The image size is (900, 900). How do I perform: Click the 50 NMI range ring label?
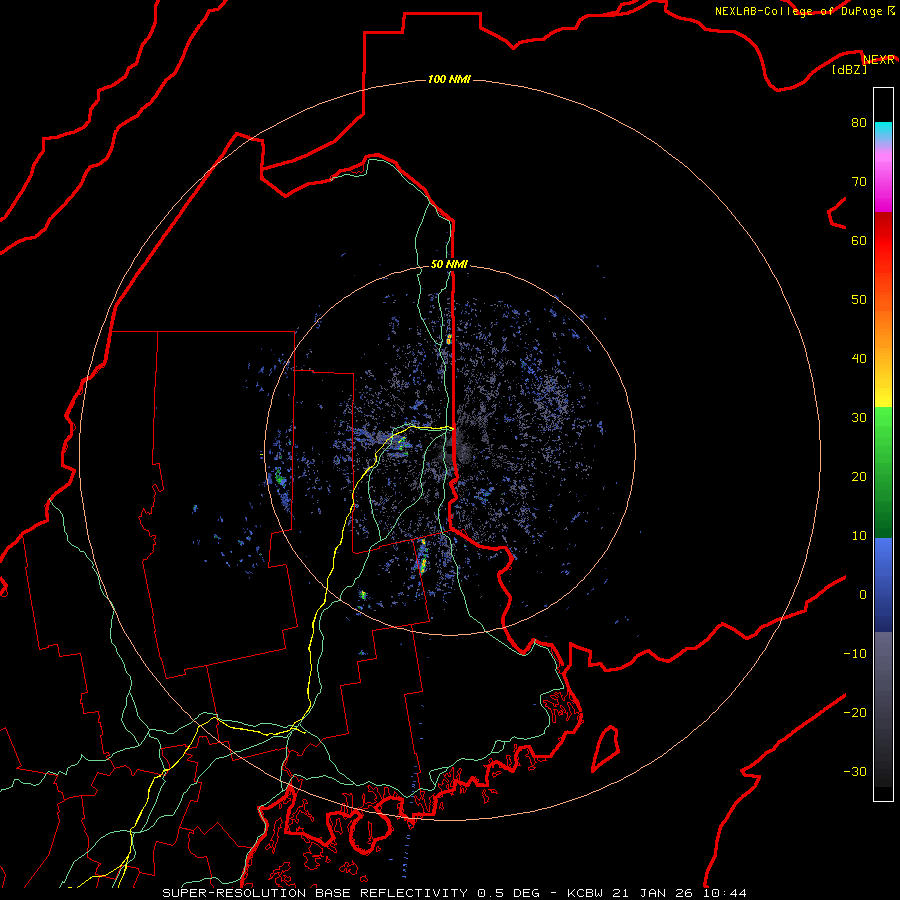tap(449, 264)
